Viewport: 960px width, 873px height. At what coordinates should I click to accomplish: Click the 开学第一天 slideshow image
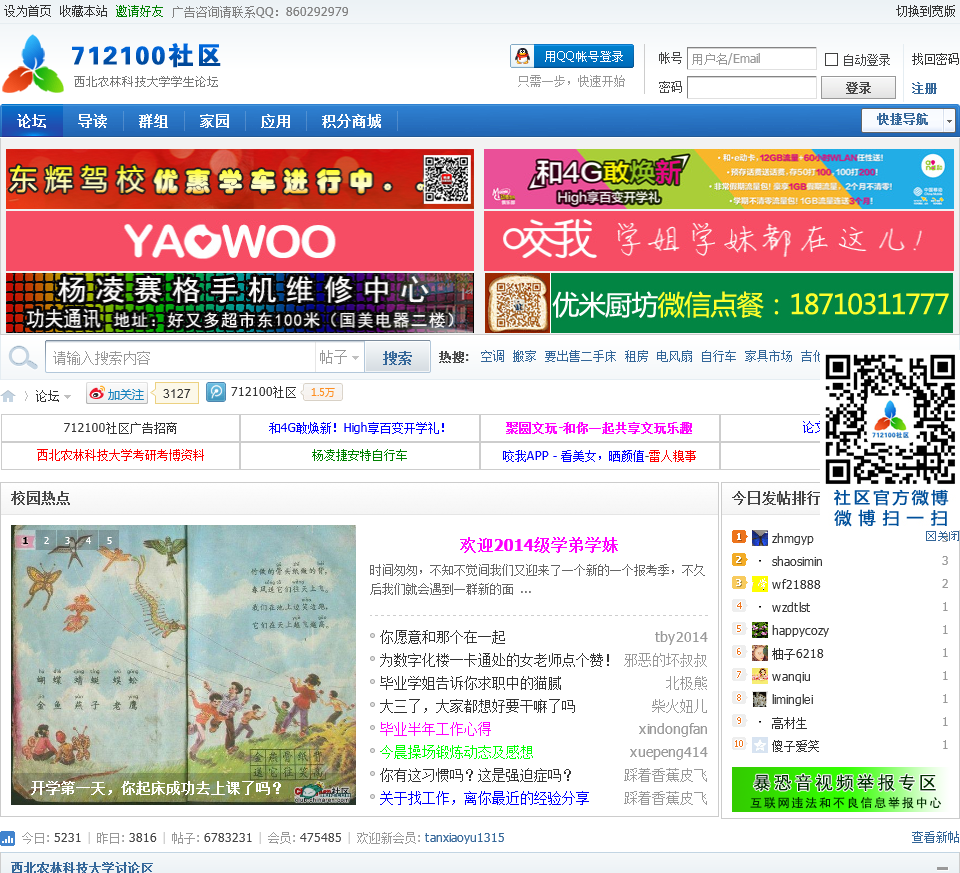183,665
